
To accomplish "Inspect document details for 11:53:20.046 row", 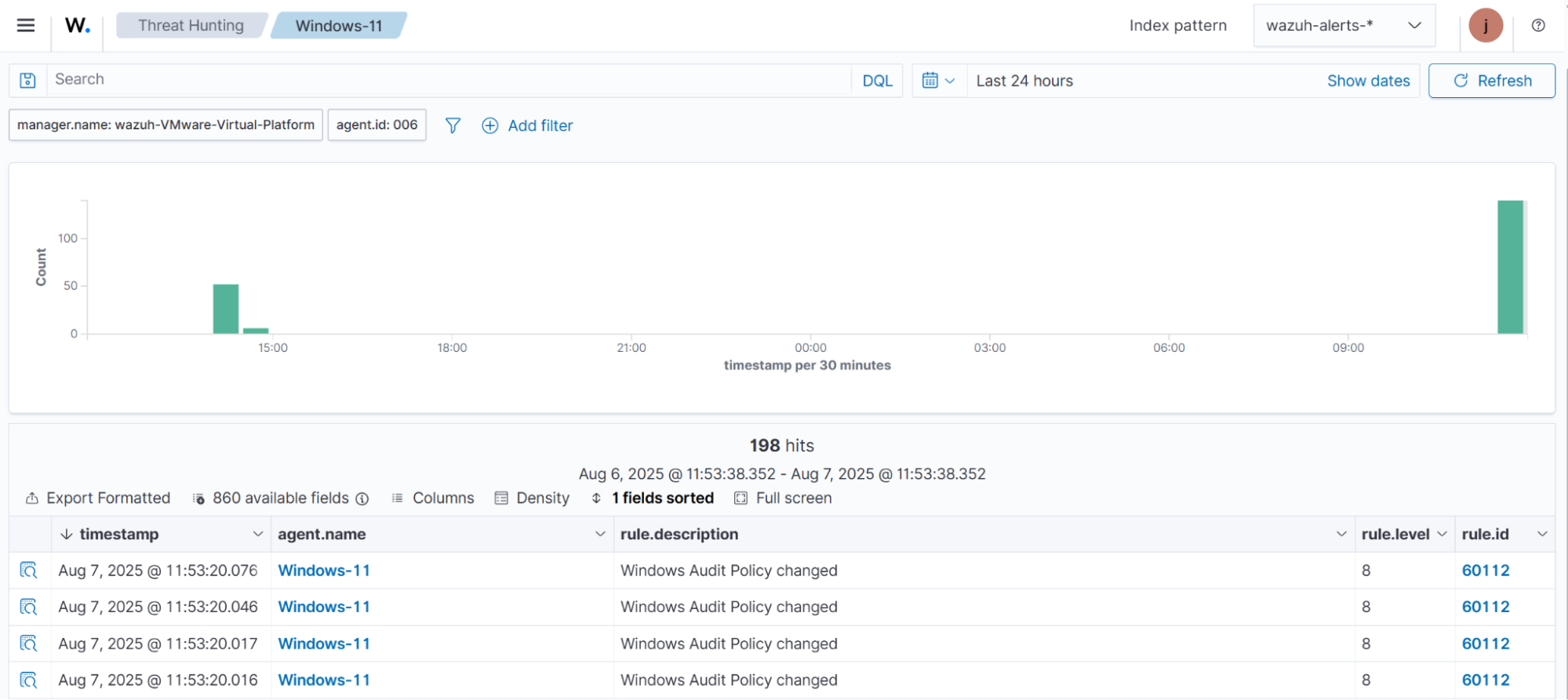I will [x=28, y=607].
